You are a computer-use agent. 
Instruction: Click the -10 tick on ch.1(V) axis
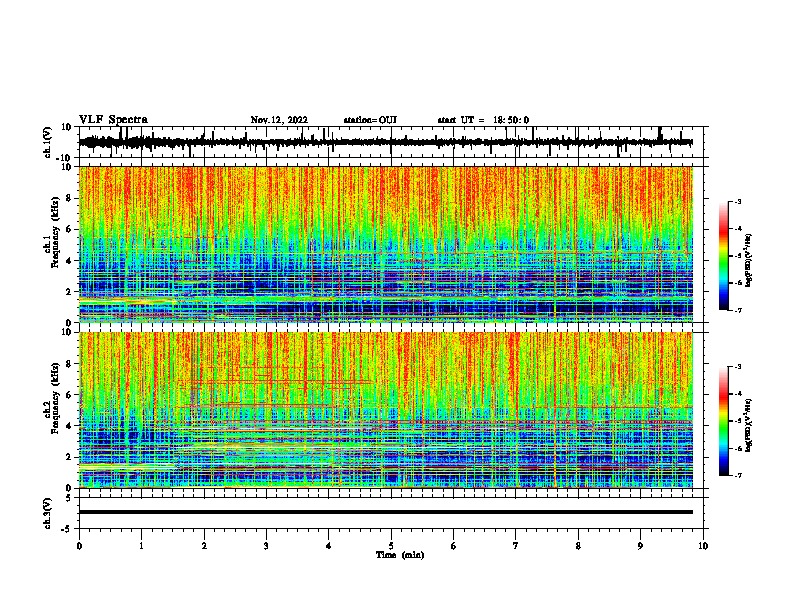pyautogui.click(x=65, y=158)
